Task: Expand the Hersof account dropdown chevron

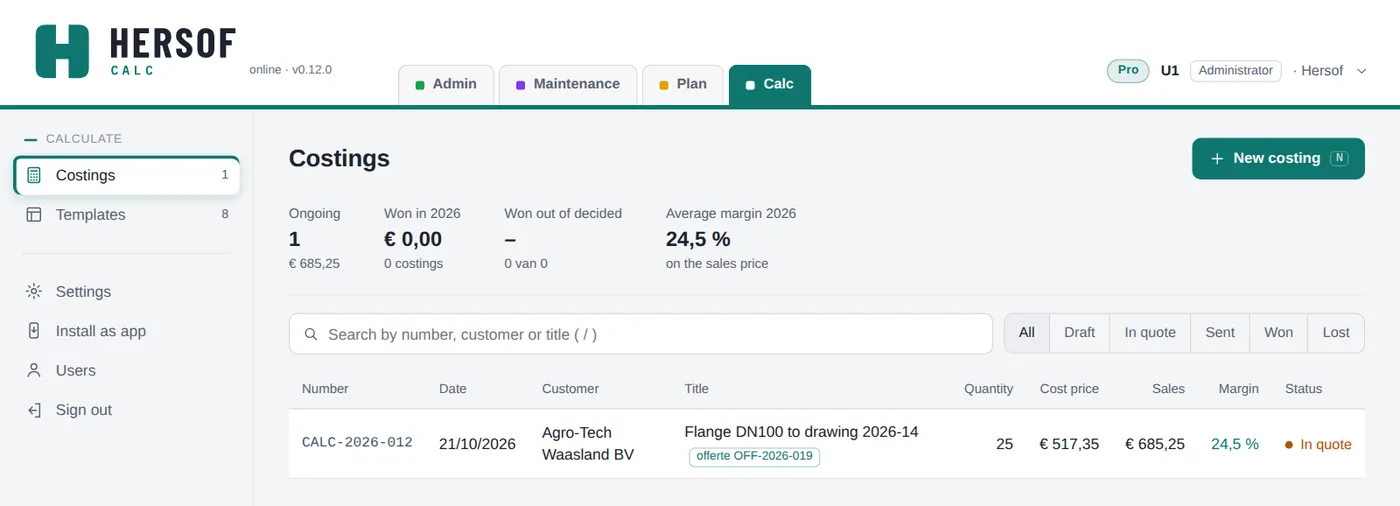Action: 1361,71
